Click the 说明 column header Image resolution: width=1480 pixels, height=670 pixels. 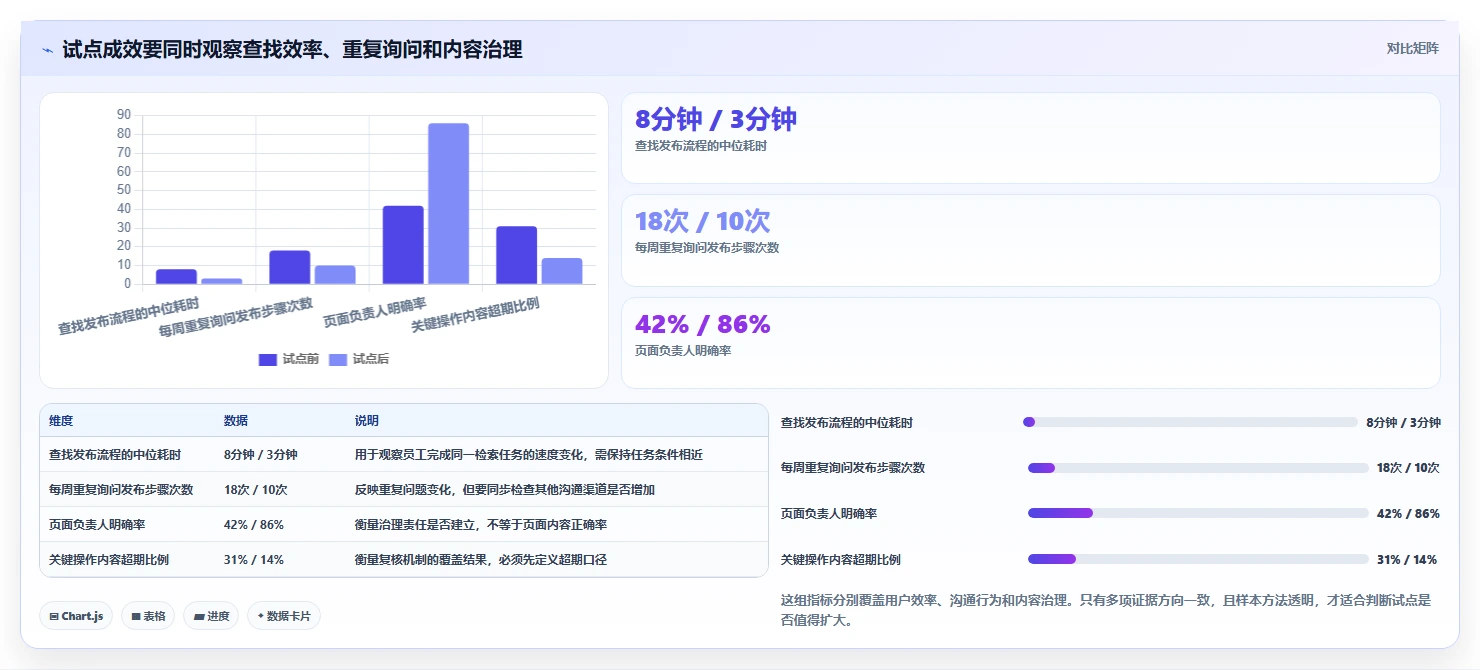click(367, 421)
